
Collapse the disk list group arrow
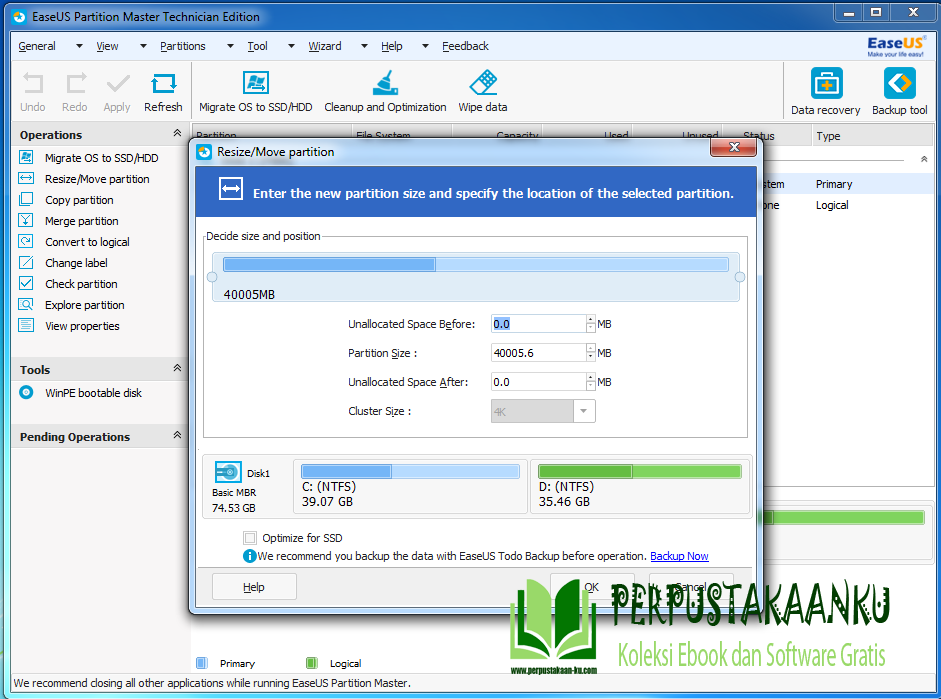(x=924, y=159)
